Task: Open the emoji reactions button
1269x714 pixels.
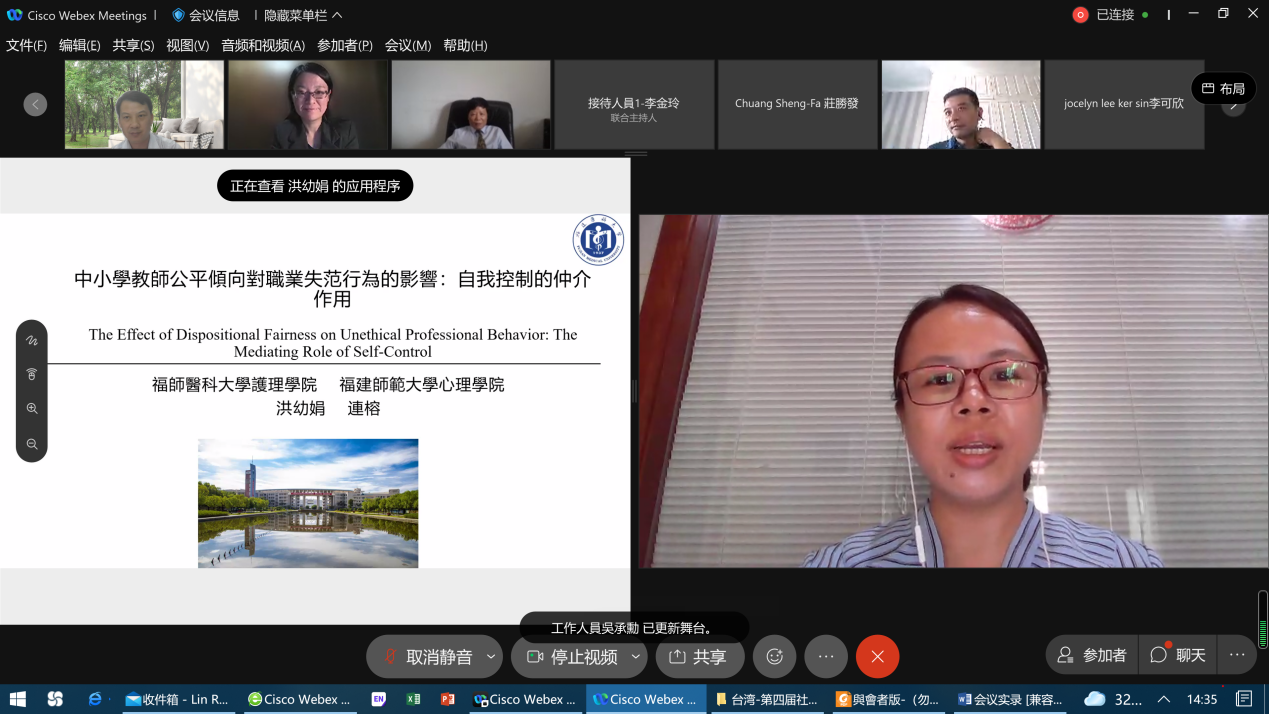Action: [x=774, y=657]
